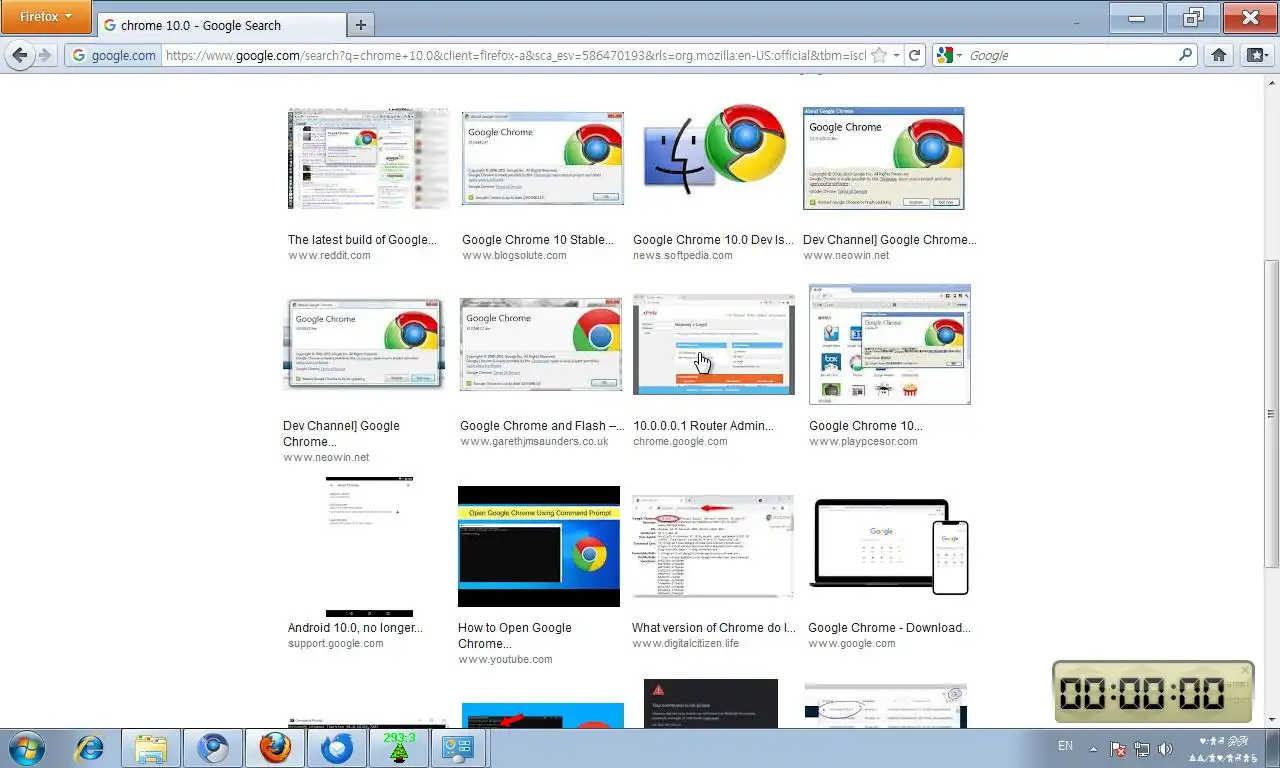Screen dimensions: 1280x768
Task: Open the 10.0.0.0.1 Router Admin thumbnail
Action: [x=714, y=344]
